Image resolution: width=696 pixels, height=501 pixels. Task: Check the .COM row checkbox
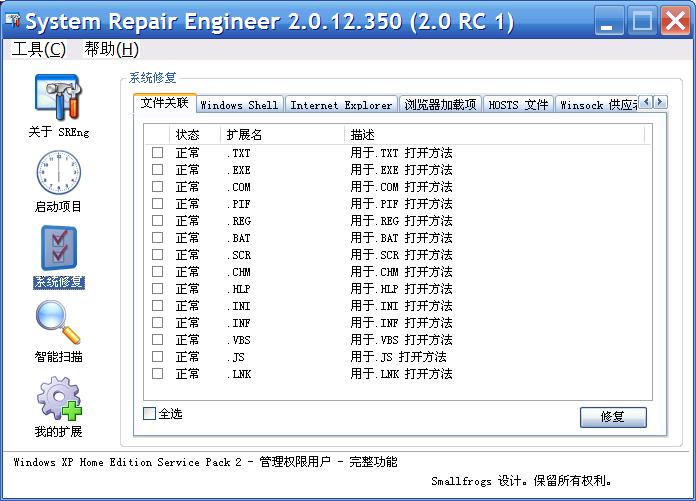[x=157, y=186]
